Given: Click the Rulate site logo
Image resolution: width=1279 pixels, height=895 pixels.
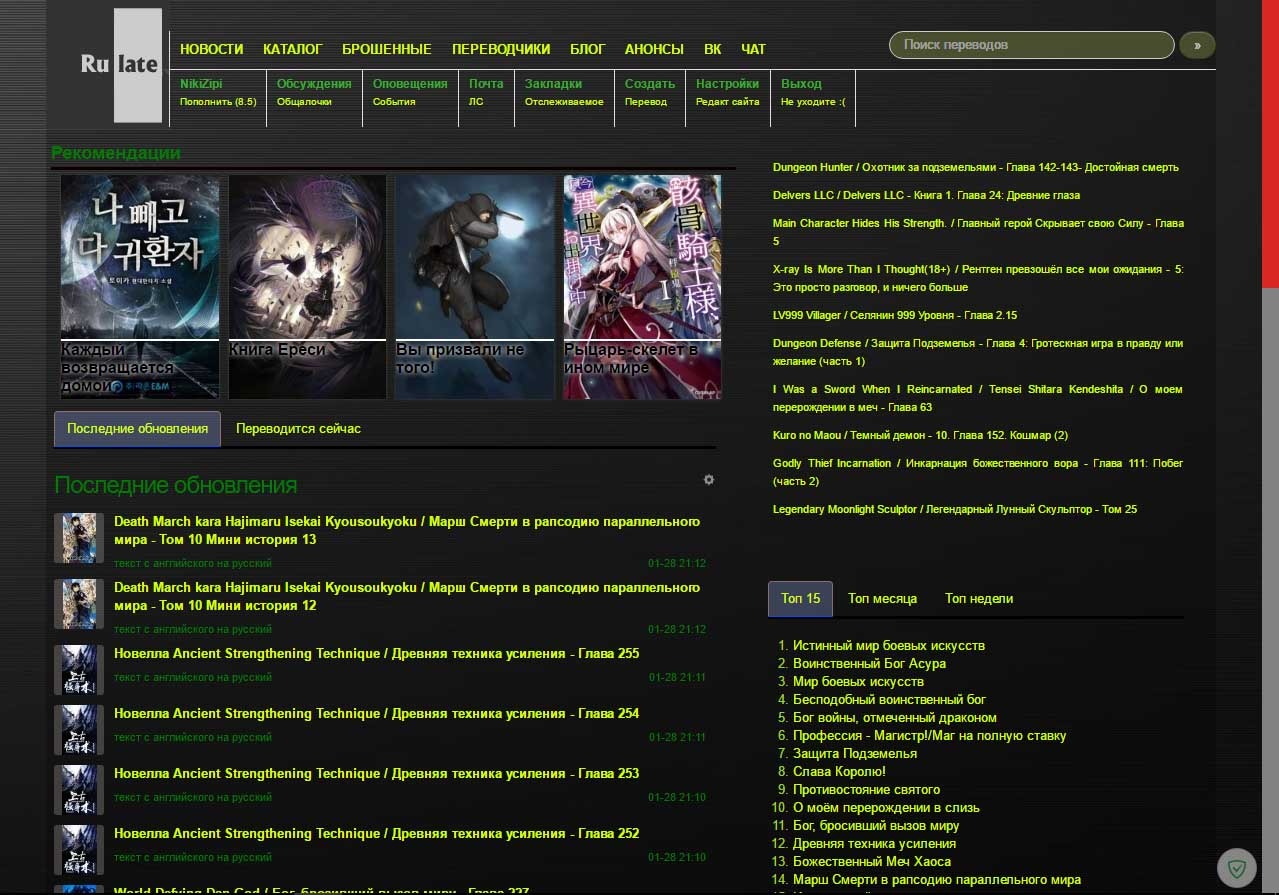Looking at the screenshot, I should 121,65.
